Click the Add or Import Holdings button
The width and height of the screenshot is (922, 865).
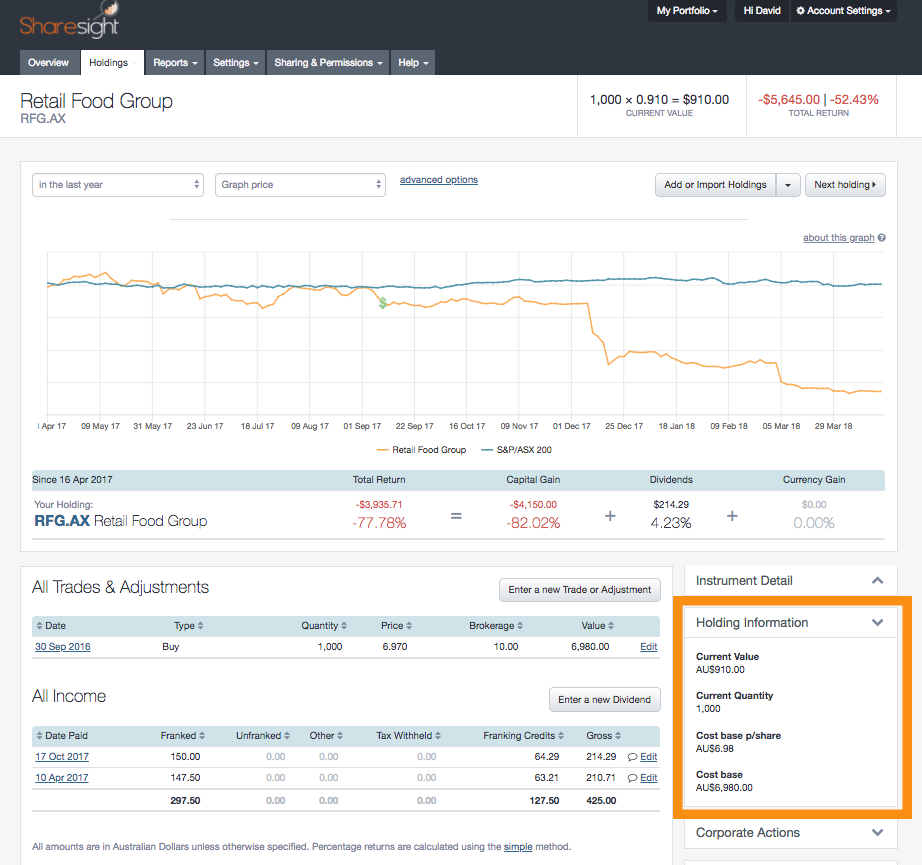point(715,185)
